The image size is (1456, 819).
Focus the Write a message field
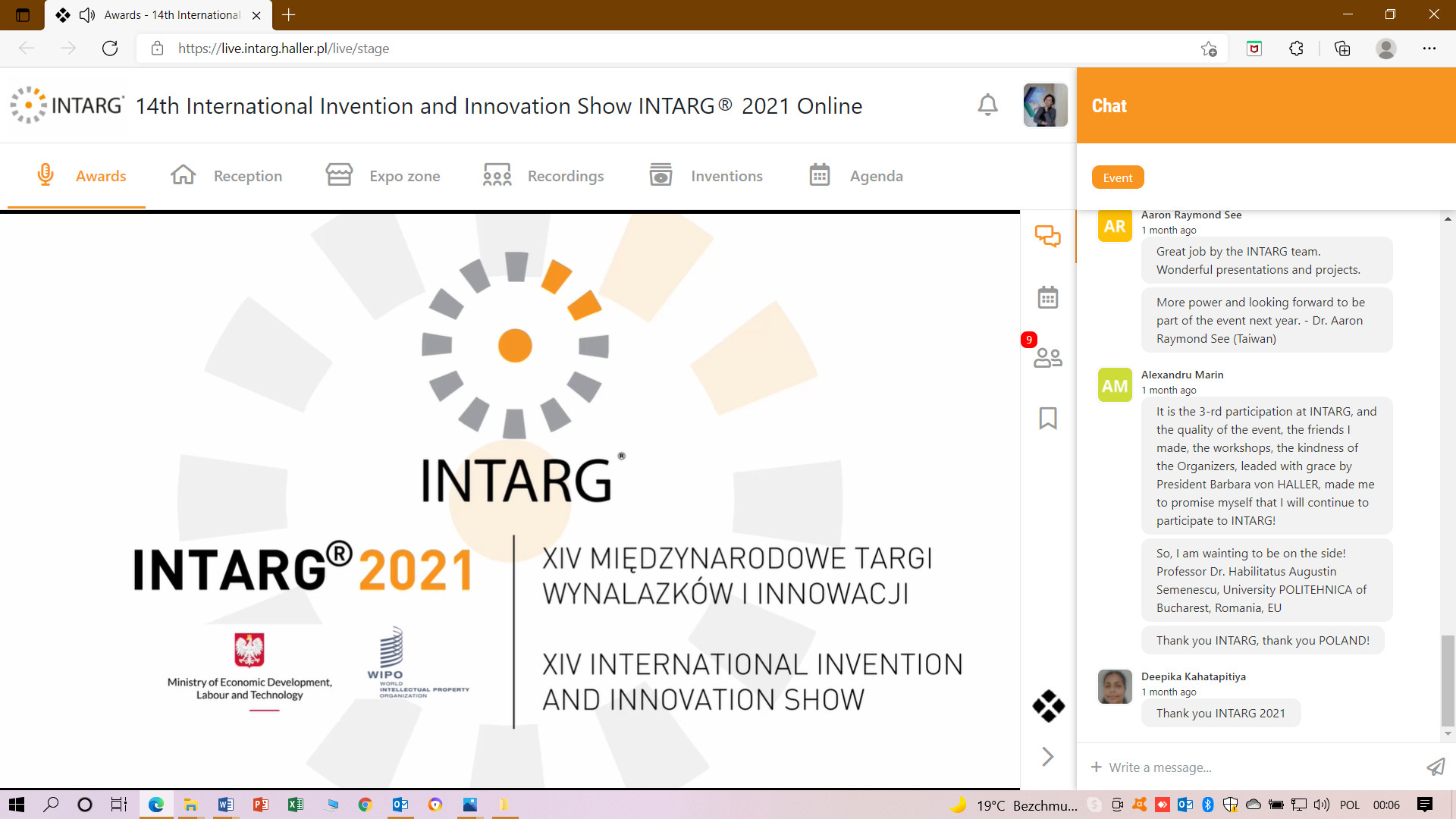pyautogui.click(x=1260, y=767)
